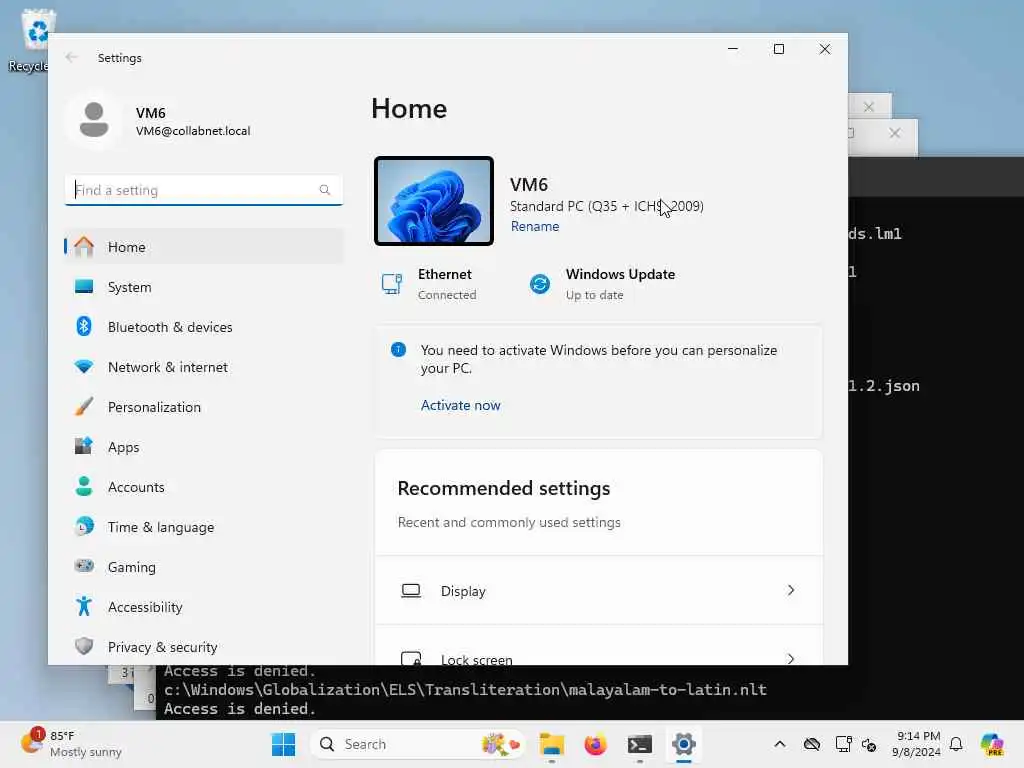Click the speaker volume tray icon
Image resolution: width=1024 pixels, height=768 pixels.
pos(869,744)
